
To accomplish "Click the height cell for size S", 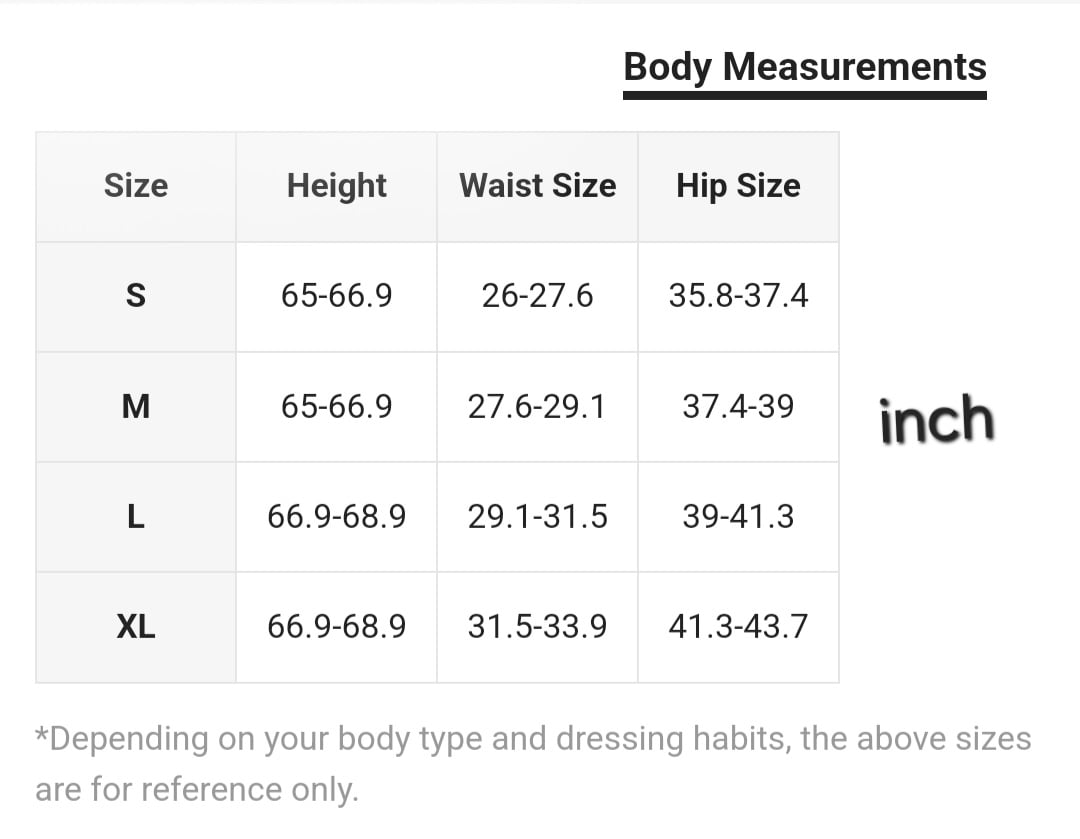I will click(x=336, y=296).
